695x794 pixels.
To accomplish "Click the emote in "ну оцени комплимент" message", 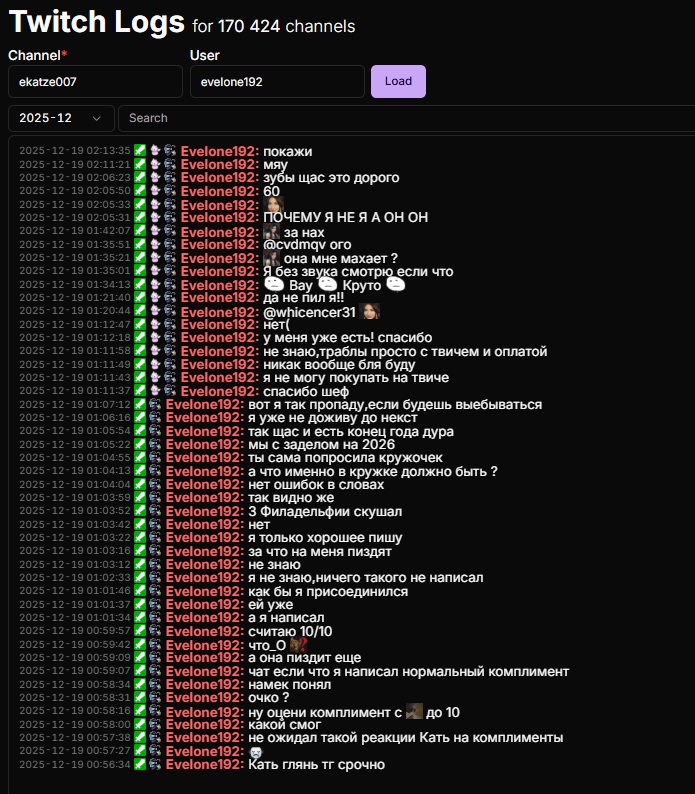I will pyautogui.click(x=414, y=711).
